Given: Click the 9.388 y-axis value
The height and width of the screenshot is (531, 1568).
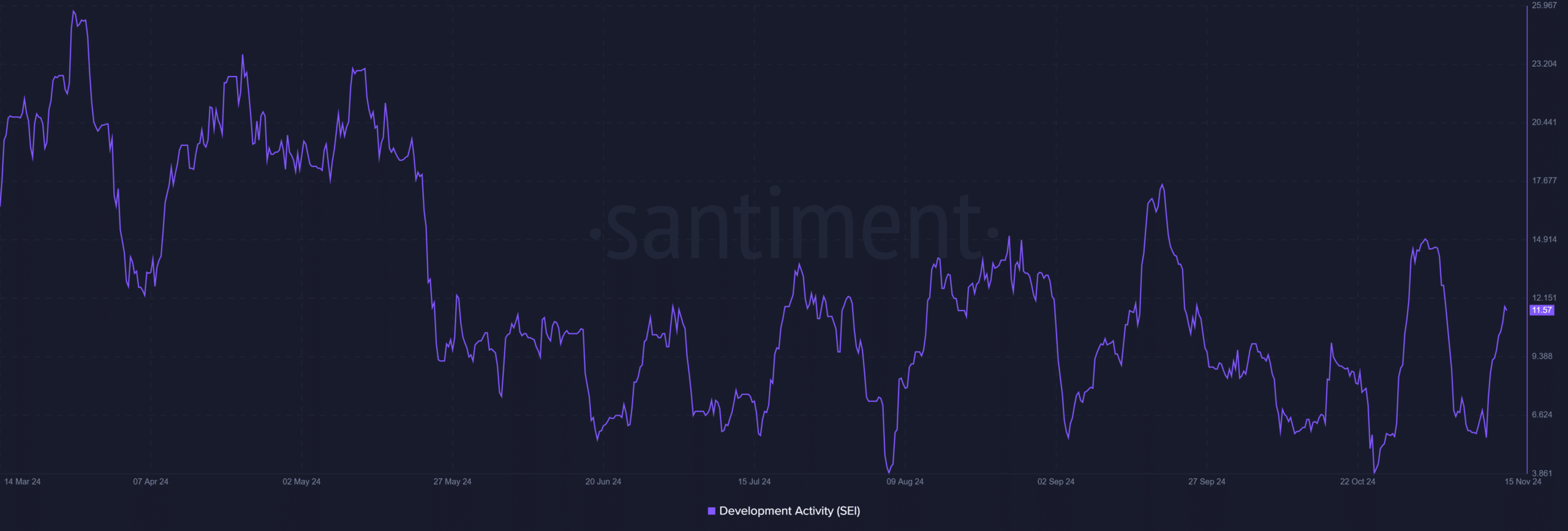Looking at the screenshot, I should (x=1542, y=356).
